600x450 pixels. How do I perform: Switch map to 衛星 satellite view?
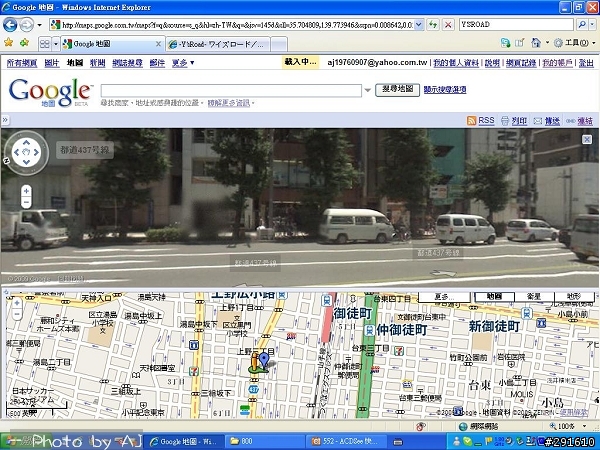coord(534,297)
